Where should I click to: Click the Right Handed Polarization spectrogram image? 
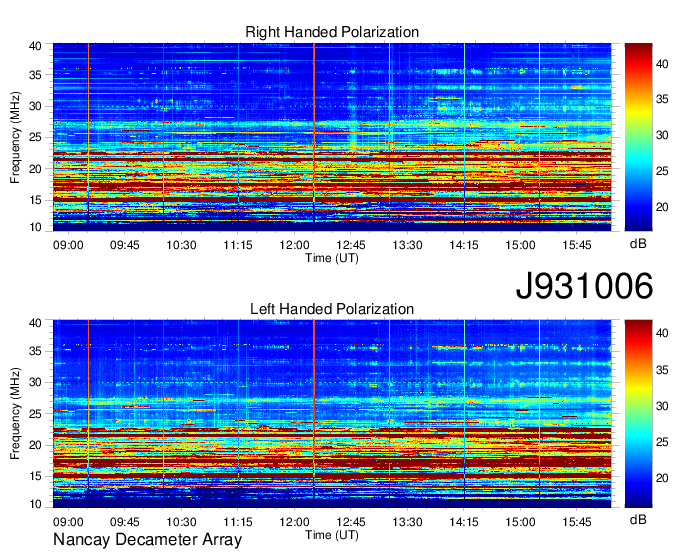(332, 137)
